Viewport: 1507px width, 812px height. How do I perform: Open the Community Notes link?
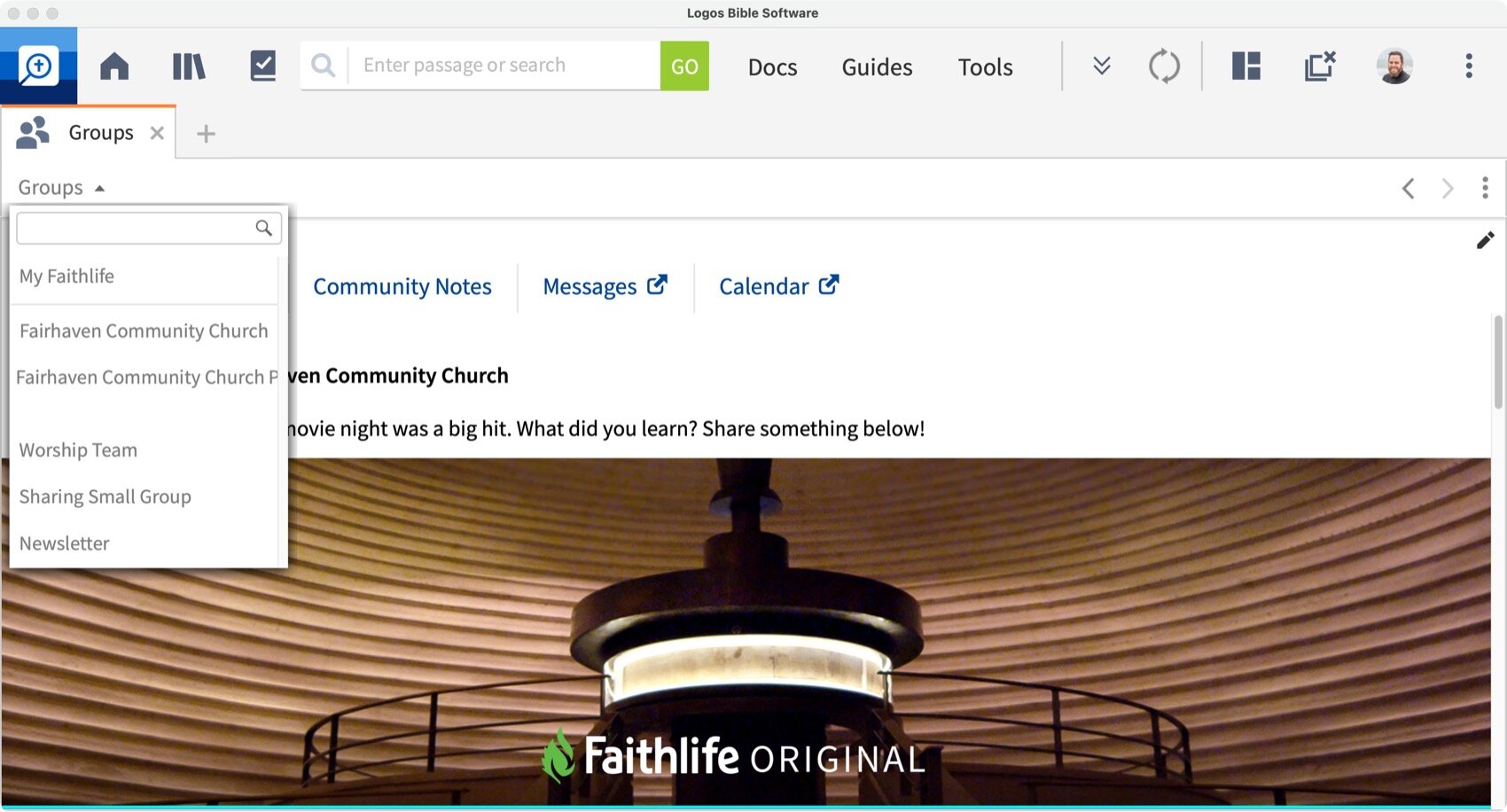click(402, 286)
